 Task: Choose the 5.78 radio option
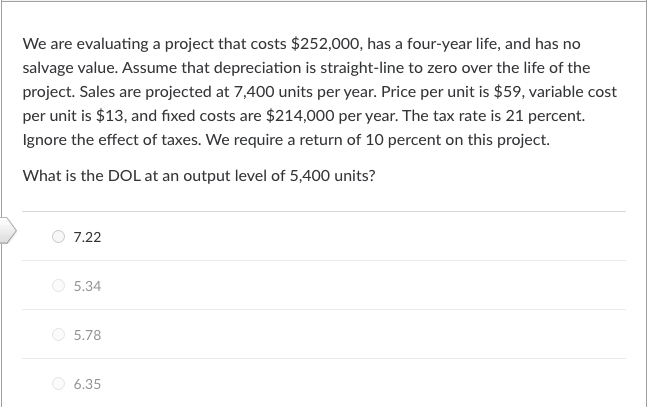click(60, 335)
